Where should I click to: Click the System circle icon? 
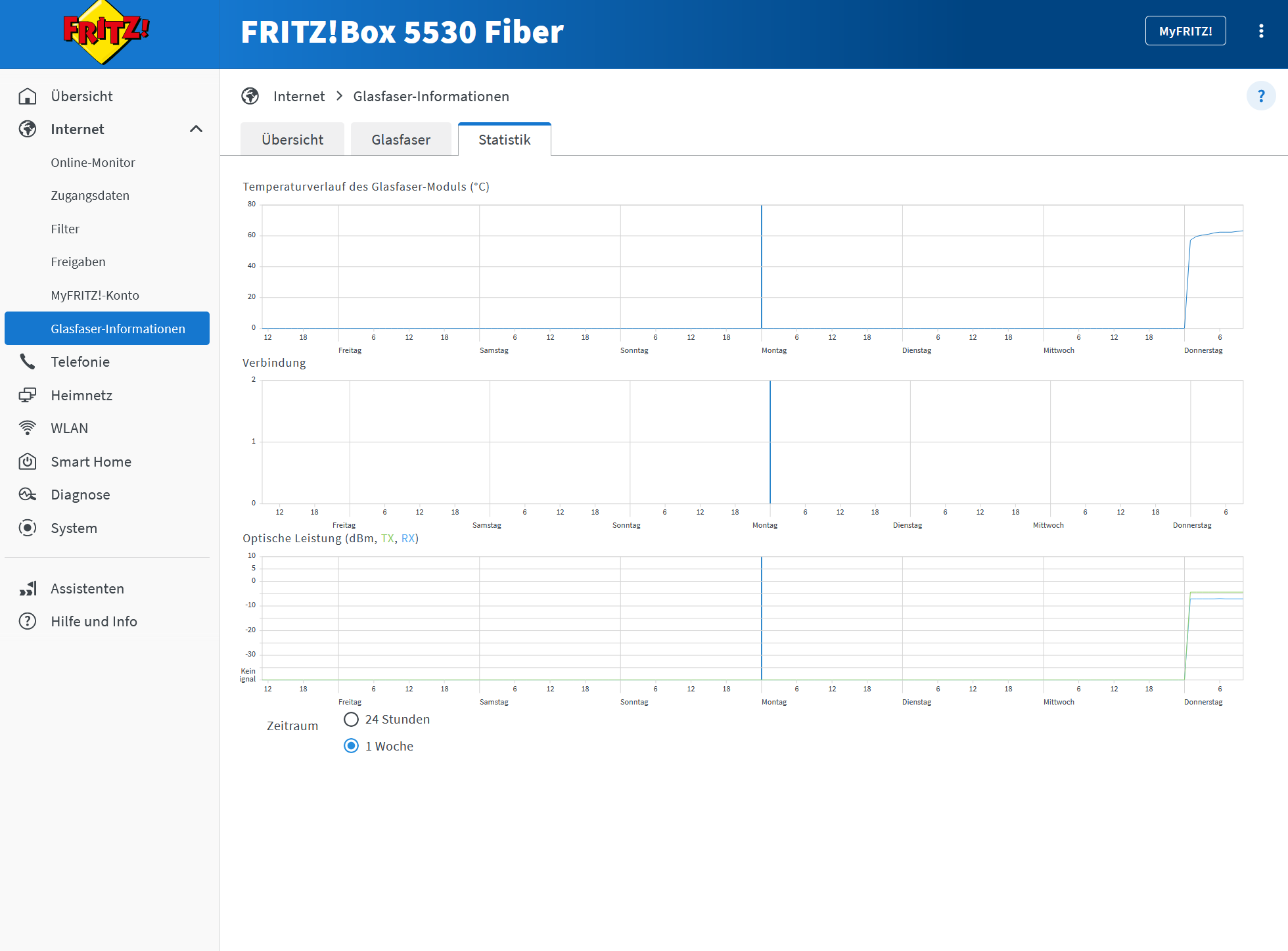(x=28, y=528)
